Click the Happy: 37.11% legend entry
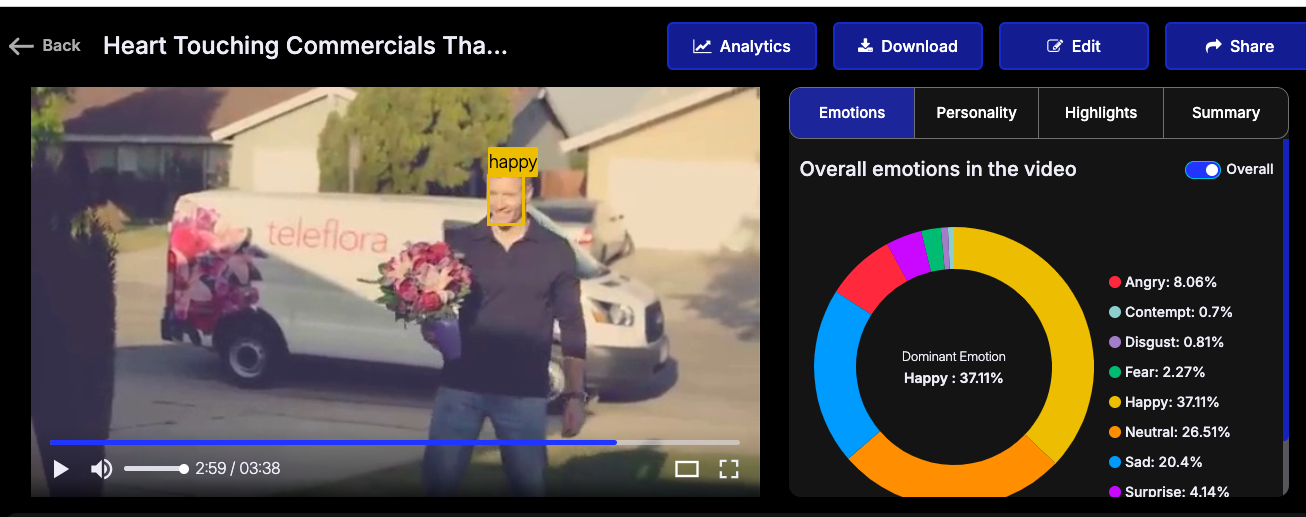This screenshot has width=1306, height=517. point(1164,402)
